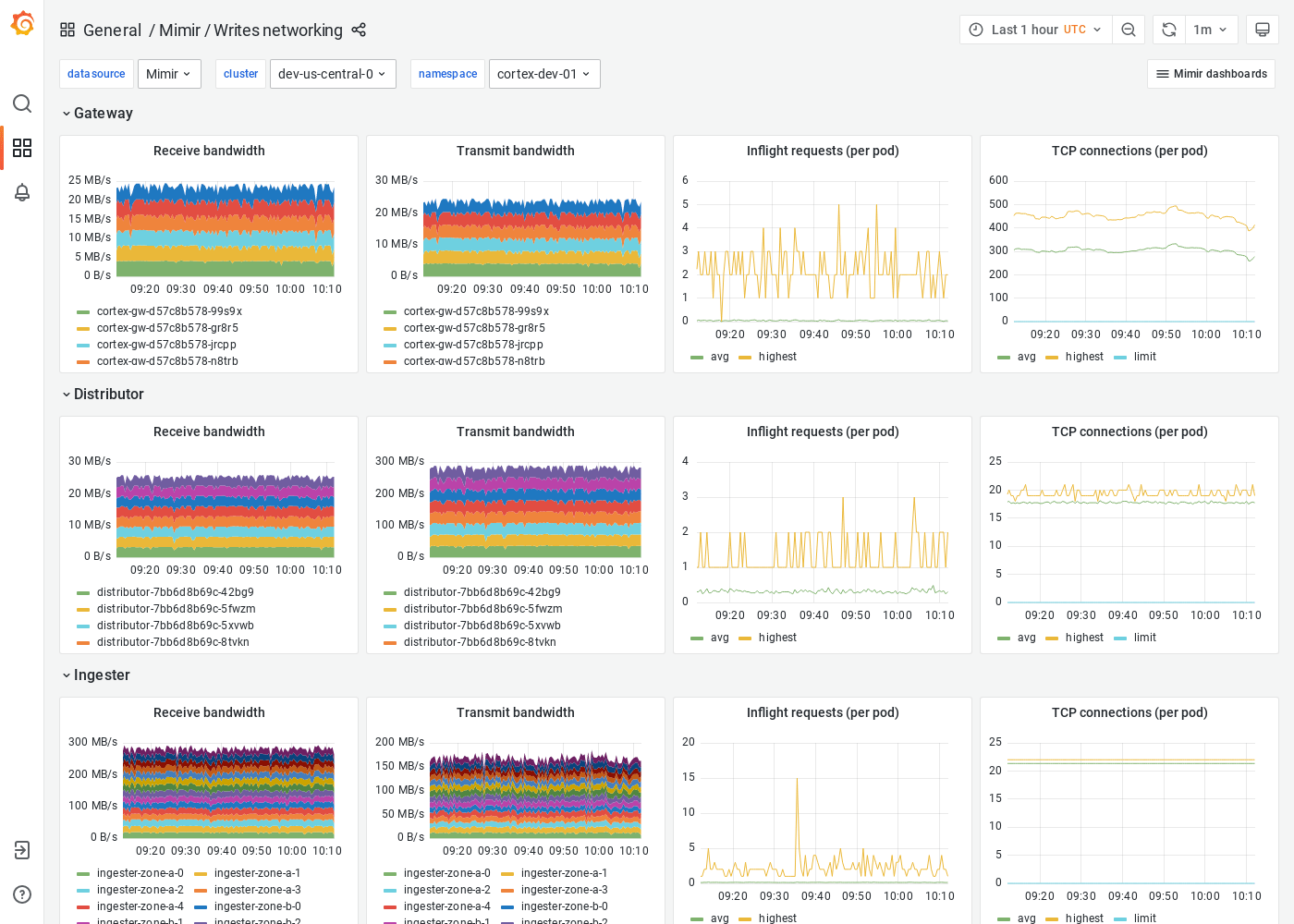Change the 1m auto-refresh interval
The width and height of the screenshot is (1294, 924).
pyautogui.click(x=1212, y=29)
